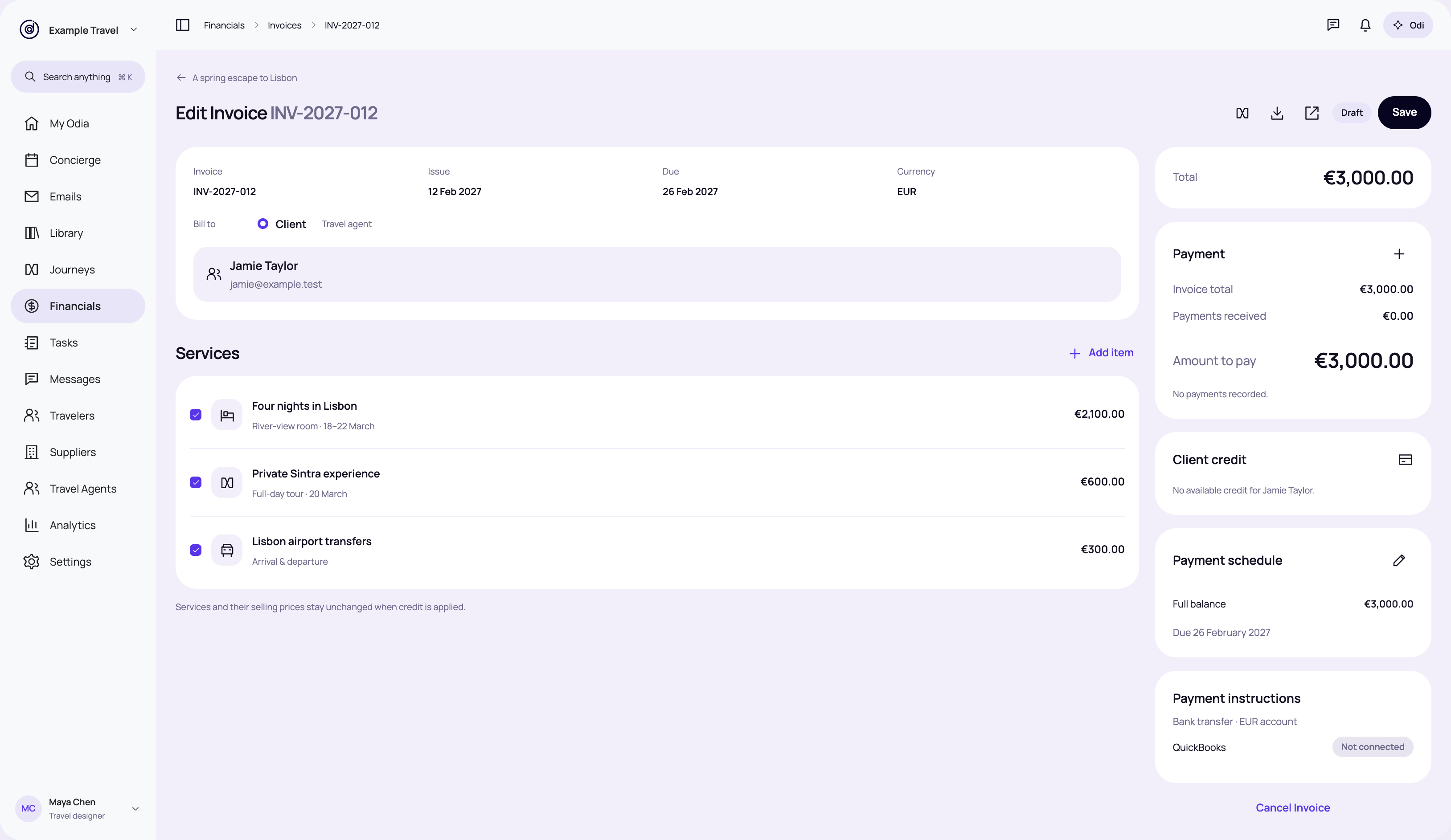The width and height of the screenshot is (1451, 840).
Task: Click the invoice number INV-2027-012 field
Action: pos(225,192)
